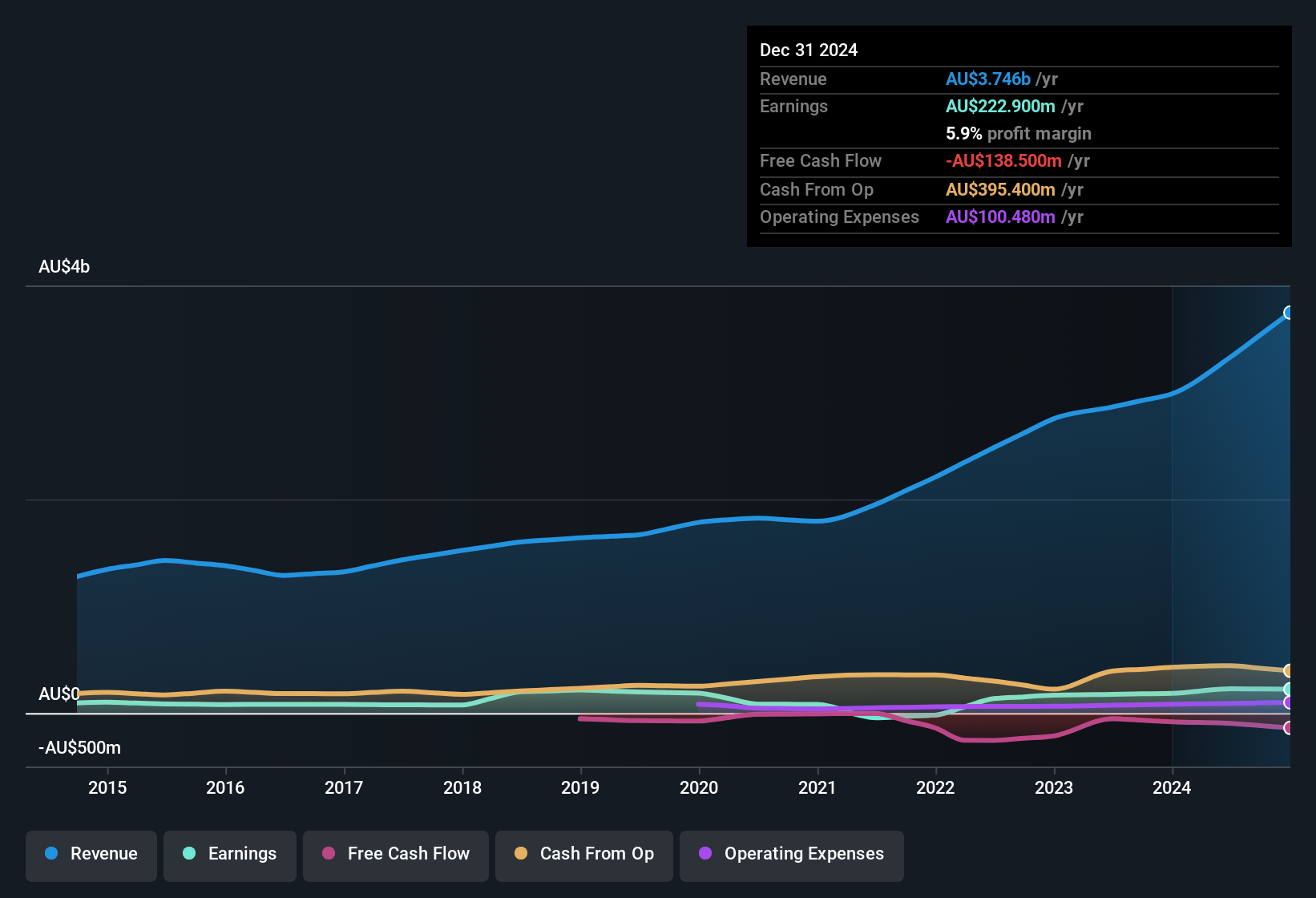
Task: Click the Cash From Op tooltip label
Action: coord(817,190)
